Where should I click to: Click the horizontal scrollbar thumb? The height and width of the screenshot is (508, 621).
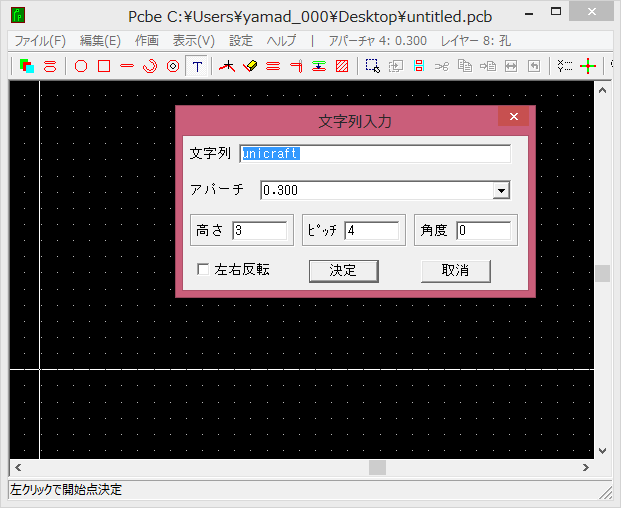[377, 467]
